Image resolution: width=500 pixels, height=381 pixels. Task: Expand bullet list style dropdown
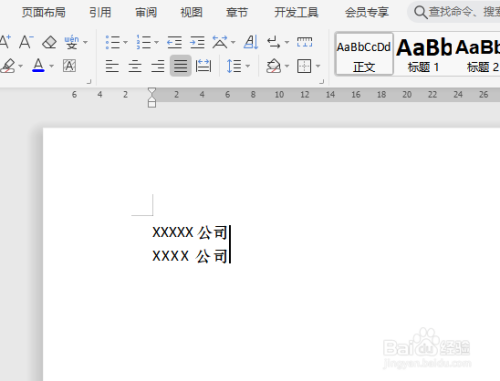[125, 42]
